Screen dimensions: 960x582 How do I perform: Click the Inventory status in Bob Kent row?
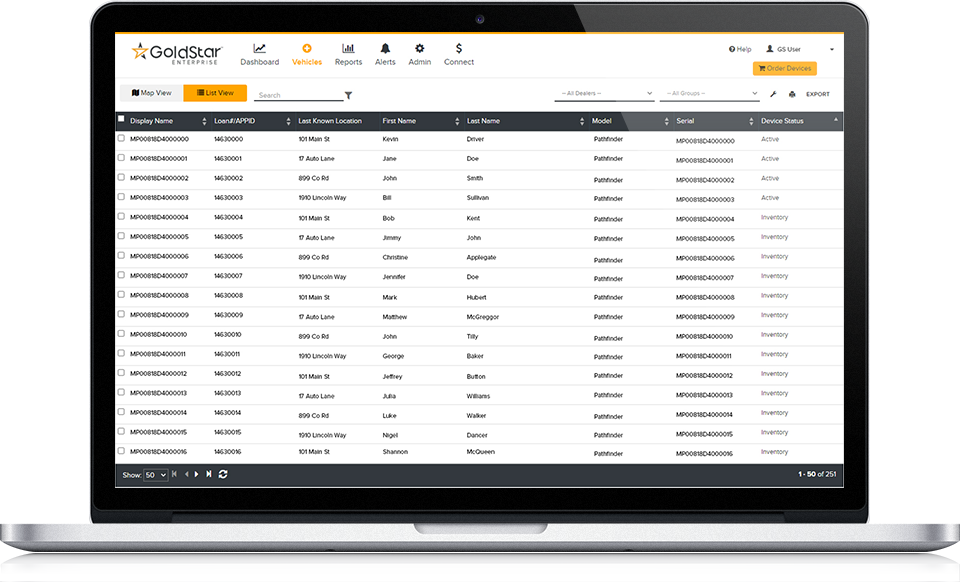pos(774,218)
